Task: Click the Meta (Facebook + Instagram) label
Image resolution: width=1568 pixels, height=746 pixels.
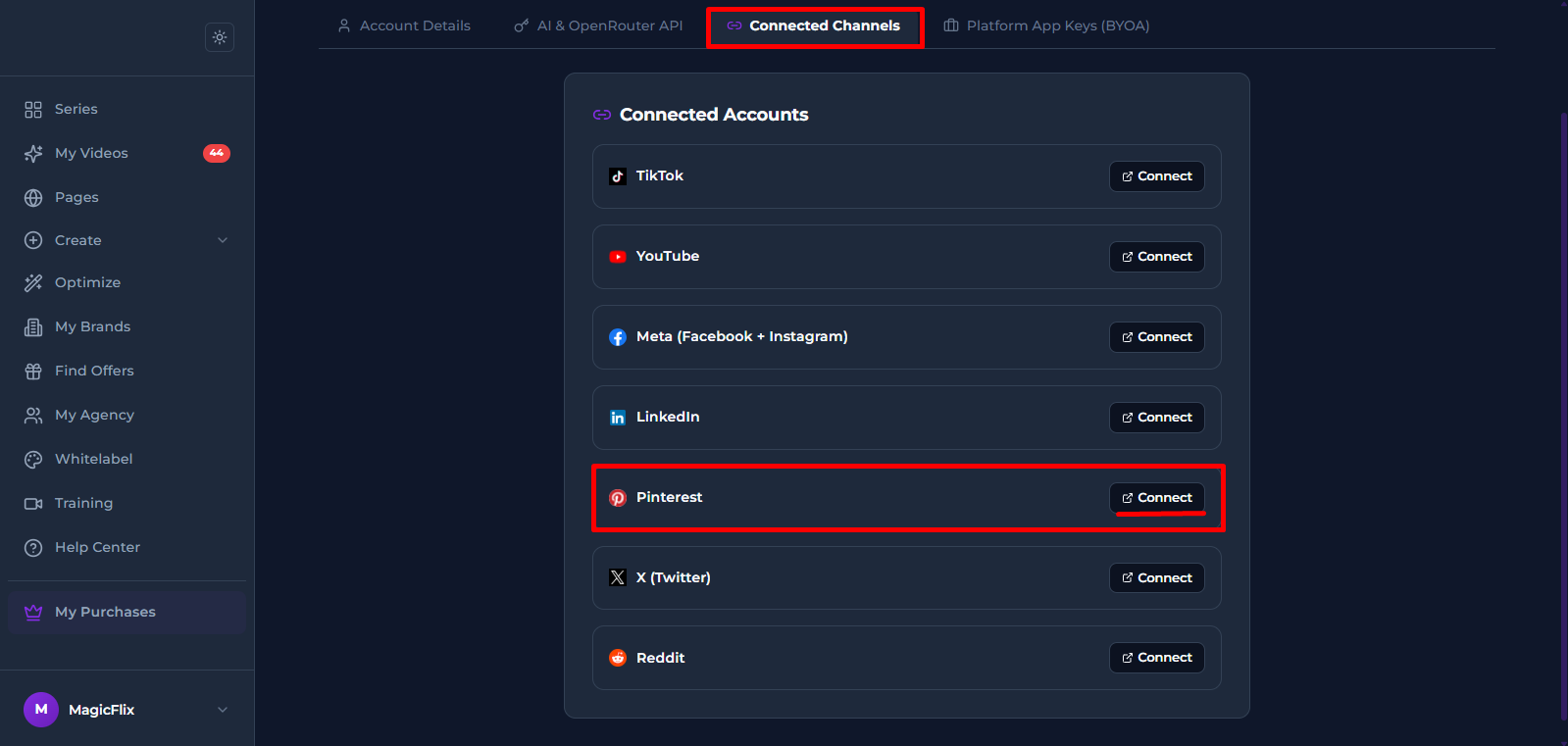Action: (742, 336)
